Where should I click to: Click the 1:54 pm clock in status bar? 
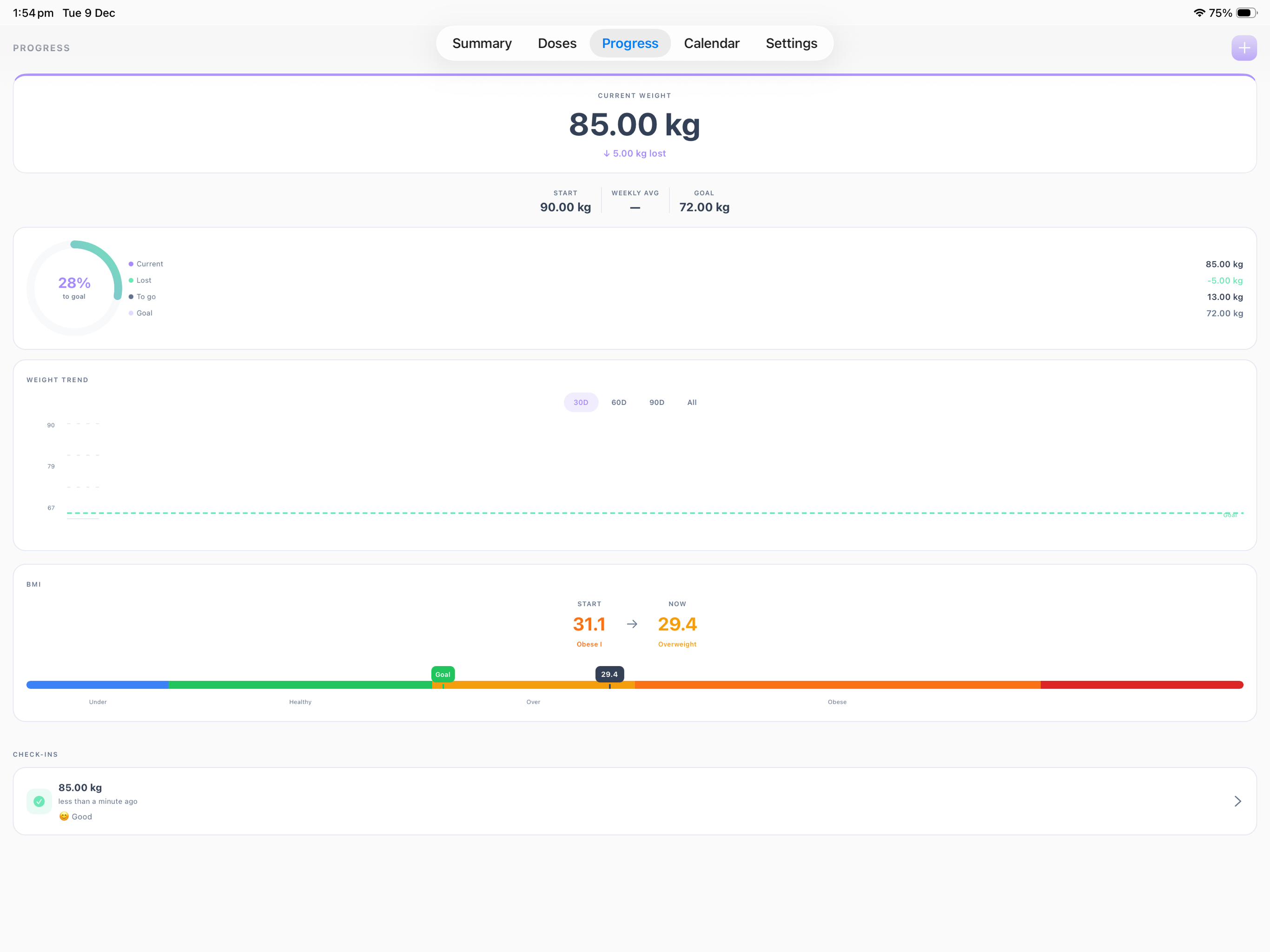[x=33, y=13]
